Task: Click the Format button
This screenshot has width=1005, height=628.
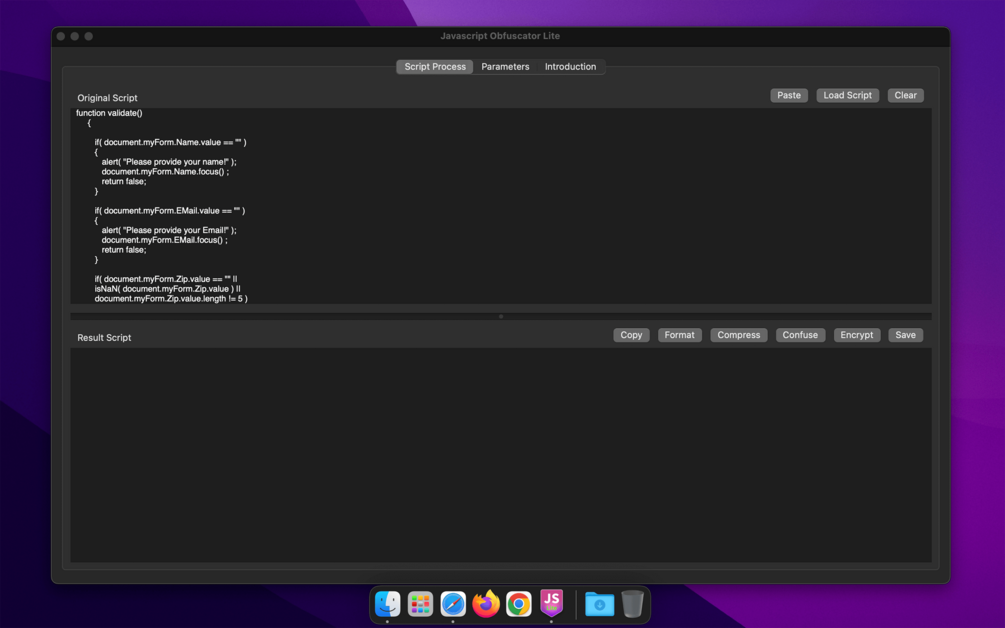Action: 679,335
